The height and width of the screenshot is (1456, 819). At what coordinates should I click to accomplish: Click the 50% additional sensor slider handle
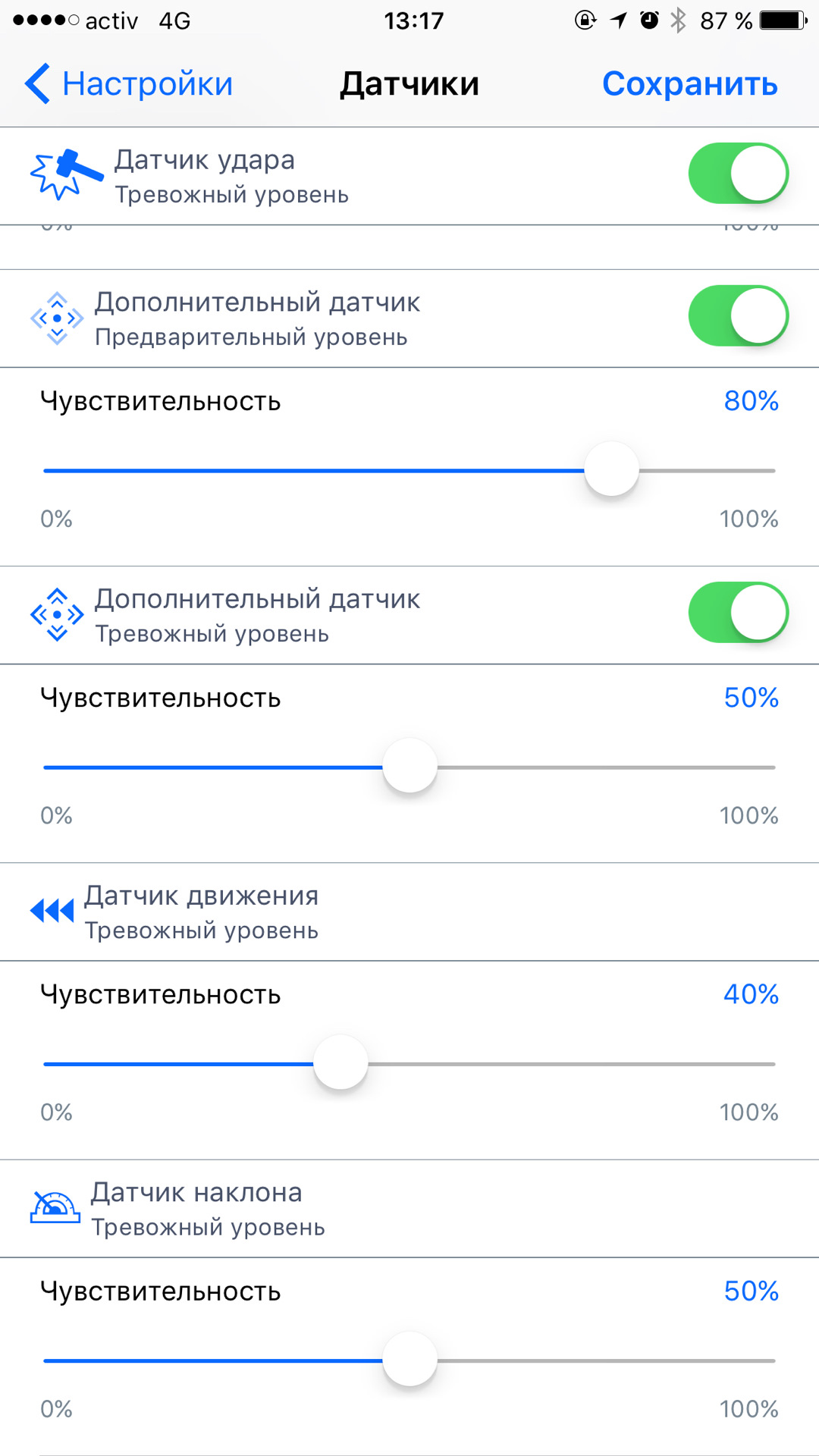410,767
